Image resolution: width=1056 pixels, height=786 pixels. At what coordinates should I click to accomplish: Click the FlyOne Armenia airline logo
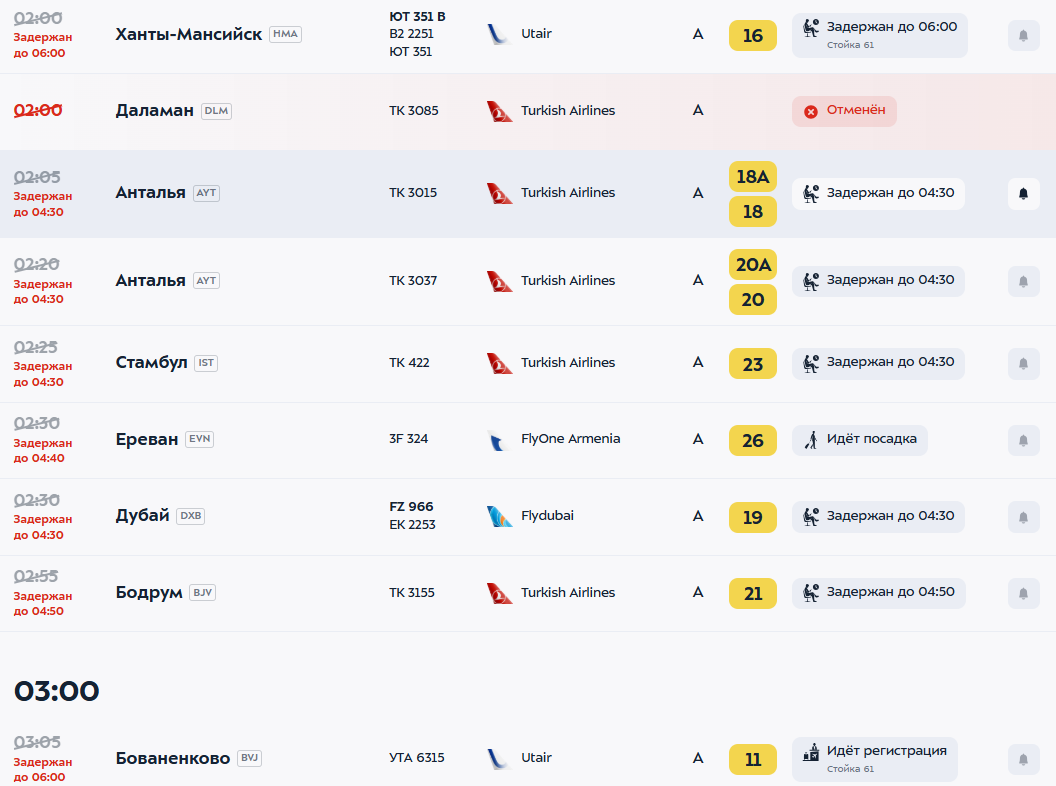click(x=498, y=440)
